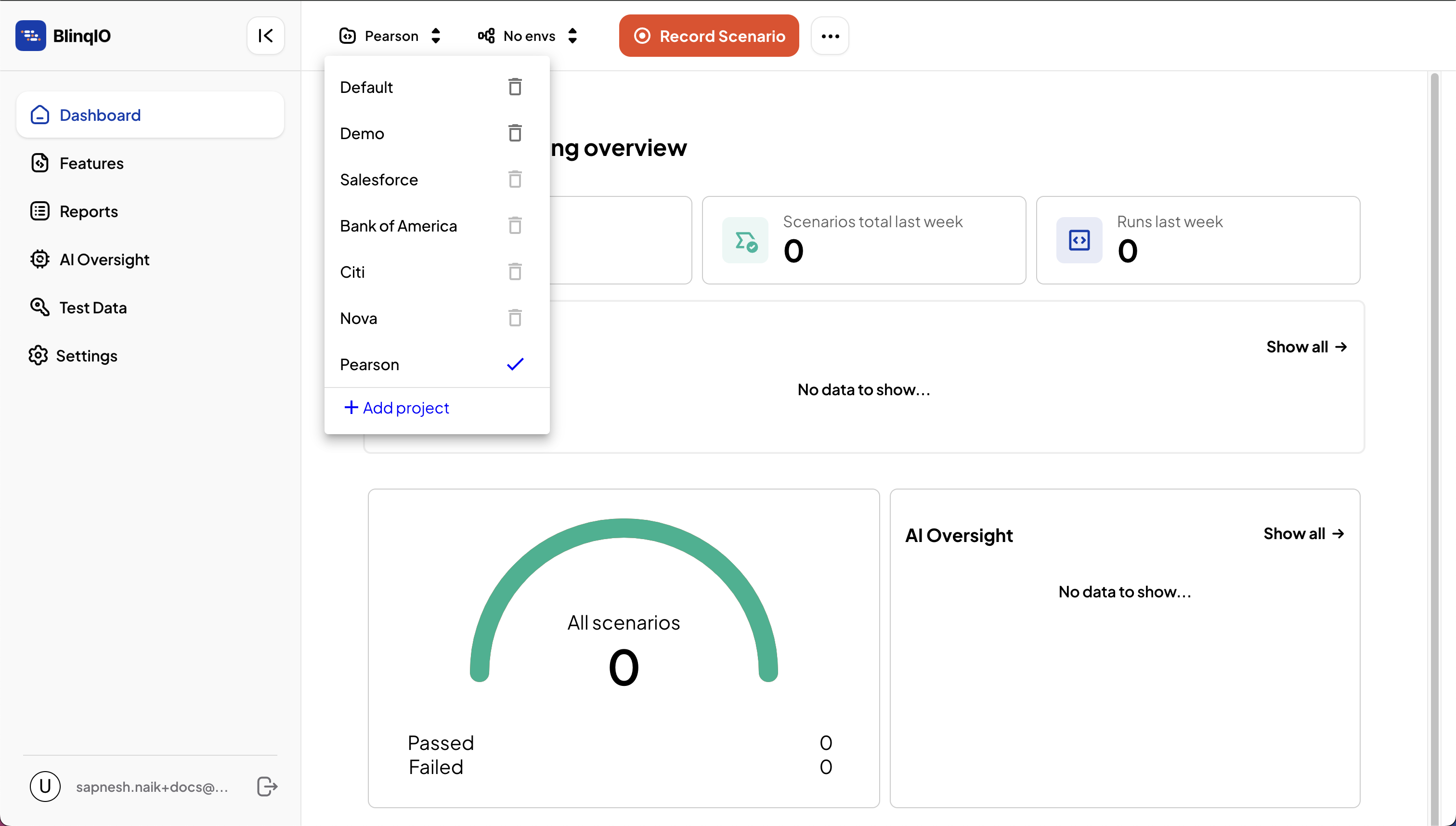Viewport: 1456px width, 826px height.
Task: Click trash icon next to Salesforce
Action: 515,179
